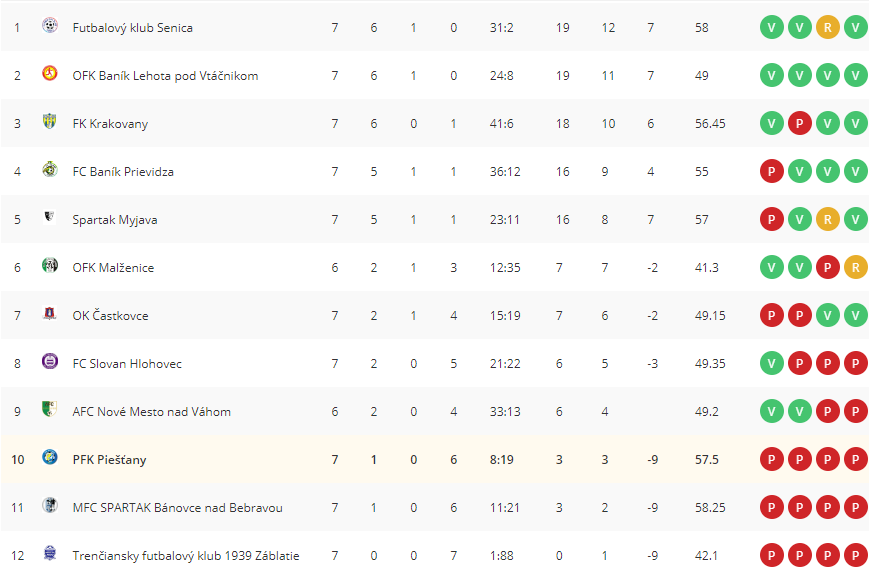872x577 pixels.
Task: Click the AFC Nové Mesto nad Váhom crest
Action: [49, 409]
